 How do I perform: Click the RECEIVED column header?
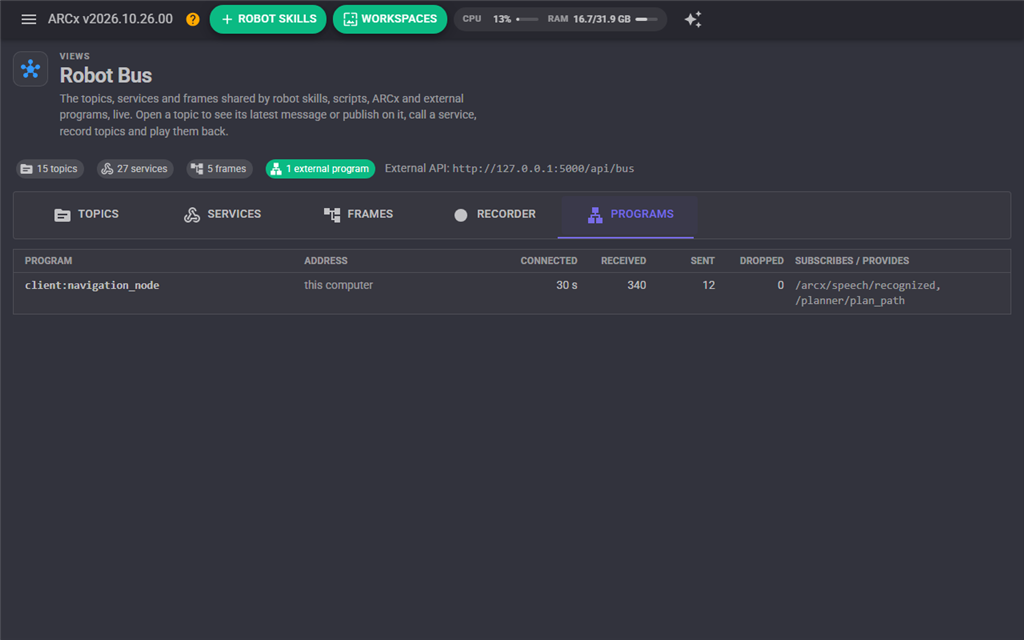(x=624, y=261)
